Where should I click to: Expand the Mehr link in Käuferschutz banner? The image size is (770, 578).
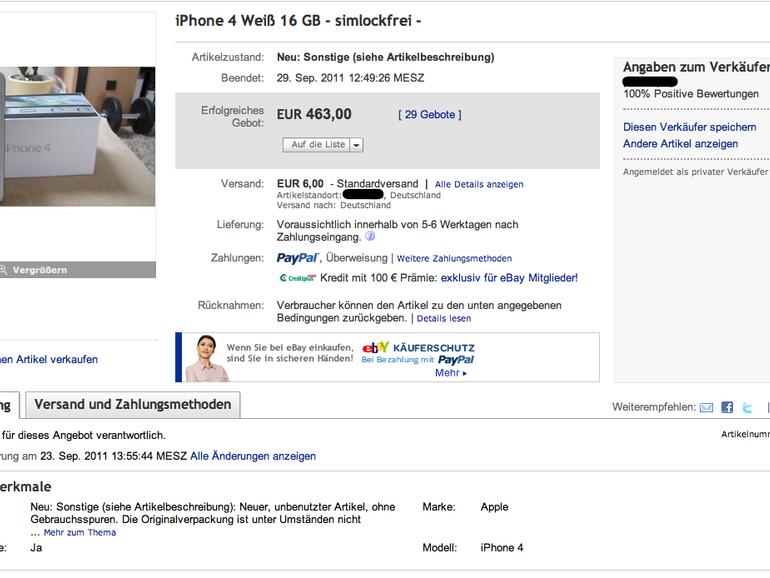point(450,373)
